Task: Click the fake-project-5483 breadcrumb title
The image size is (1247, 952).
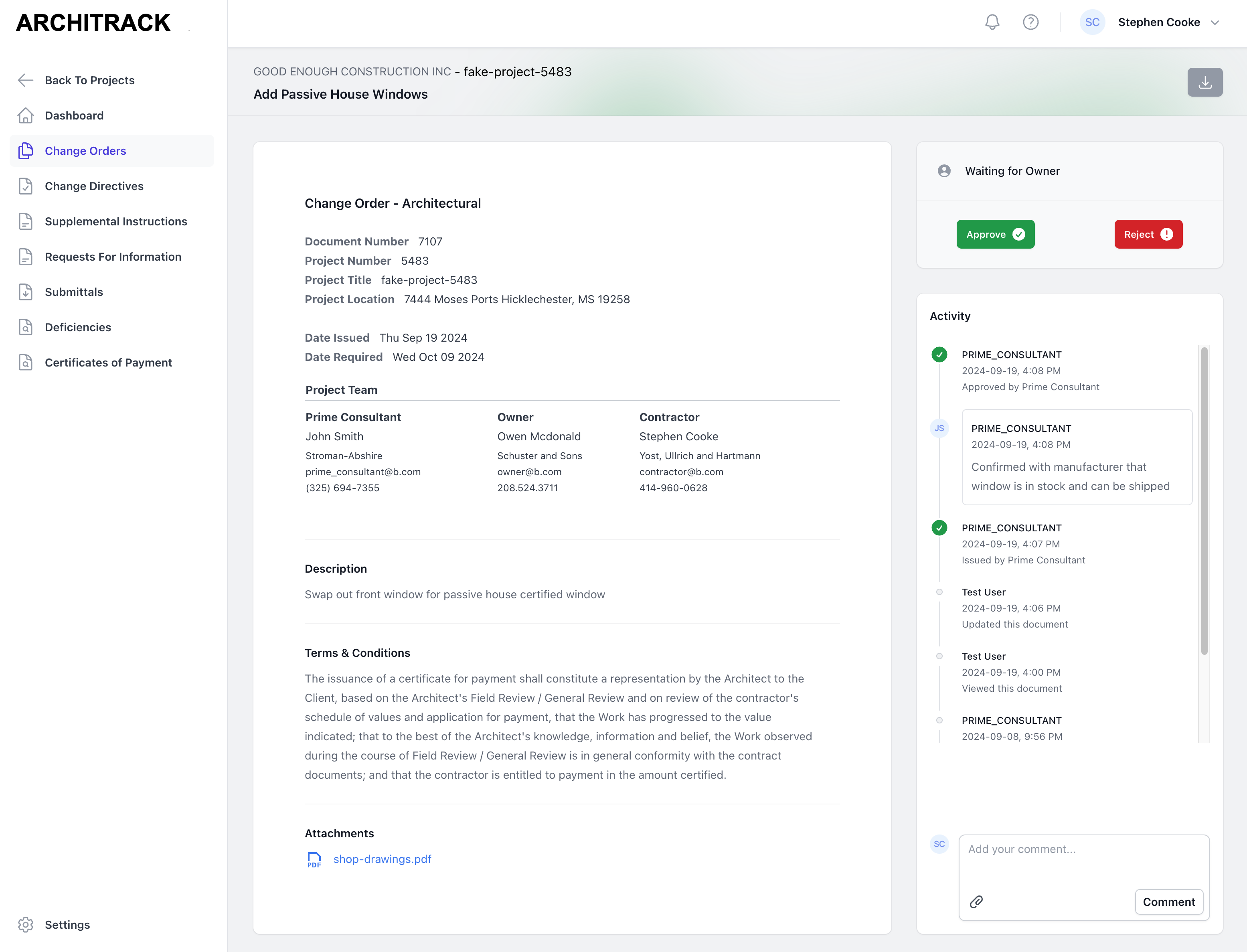Action: click(517, 71)
